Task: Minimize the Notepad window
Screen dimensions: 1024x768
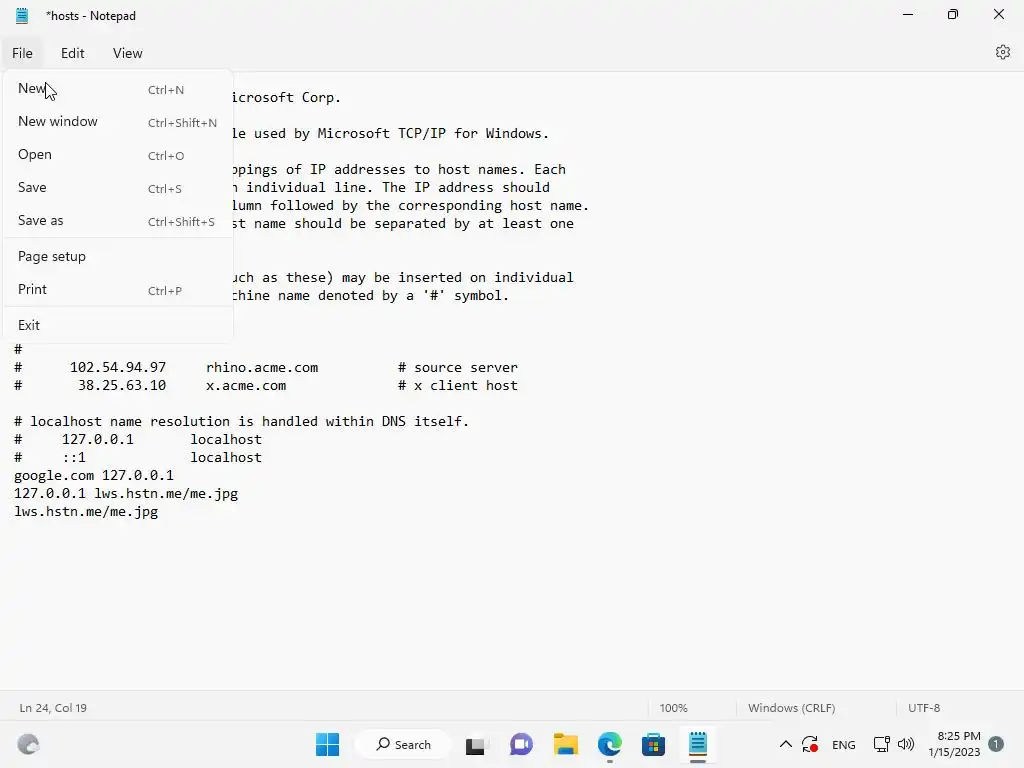Action: 908,14
